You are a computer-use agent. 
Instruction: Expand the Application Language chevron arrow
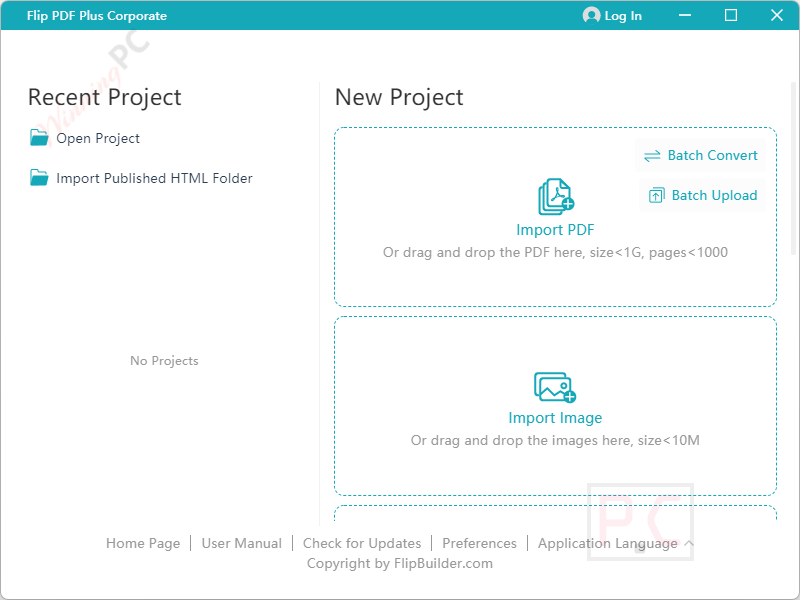point(689,543)
